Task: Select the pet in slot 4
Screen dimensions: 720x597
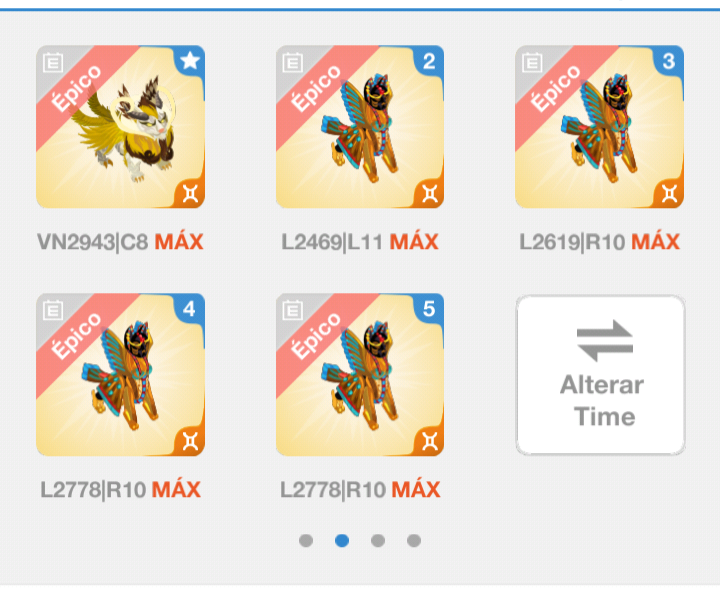Action: (121, 375)
